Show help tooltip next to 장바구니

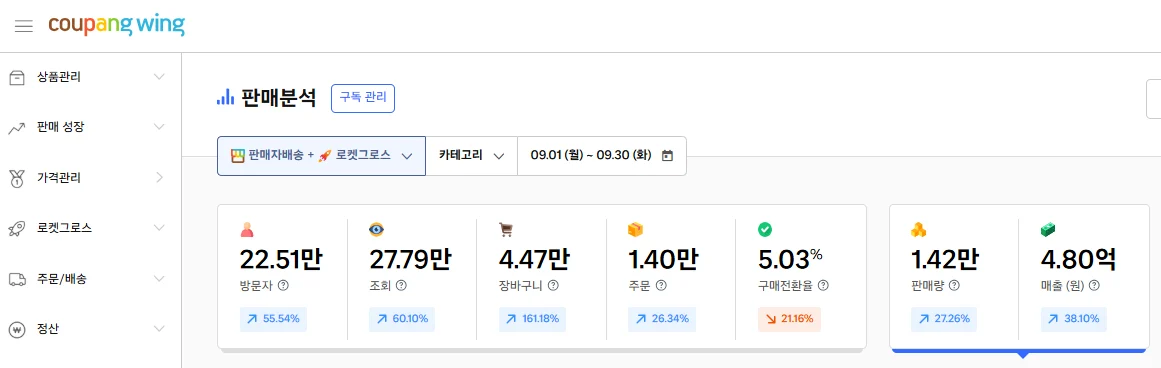(552, 285)
